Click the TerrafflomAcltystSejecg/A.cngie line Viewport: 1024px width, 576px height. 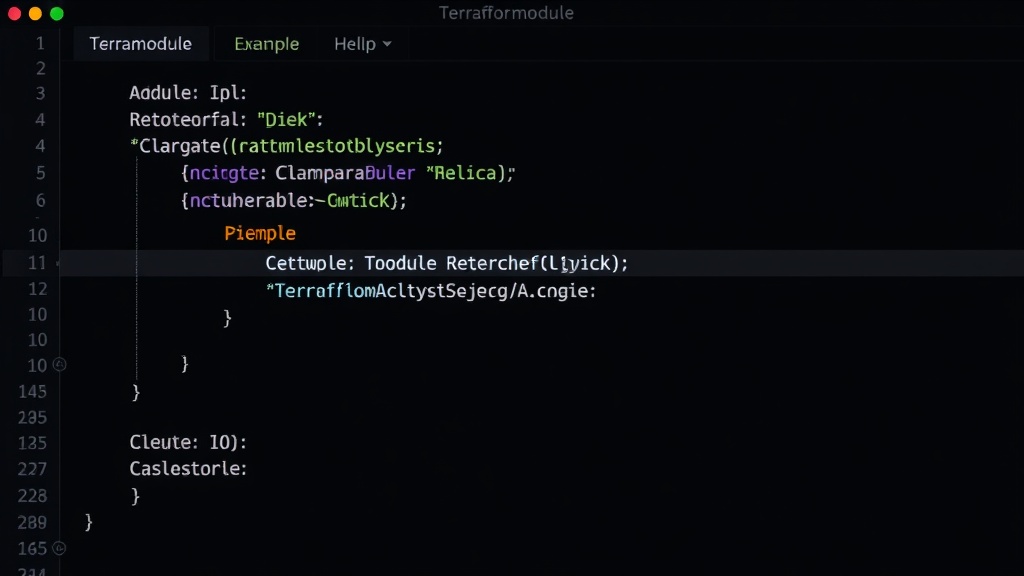431,291
